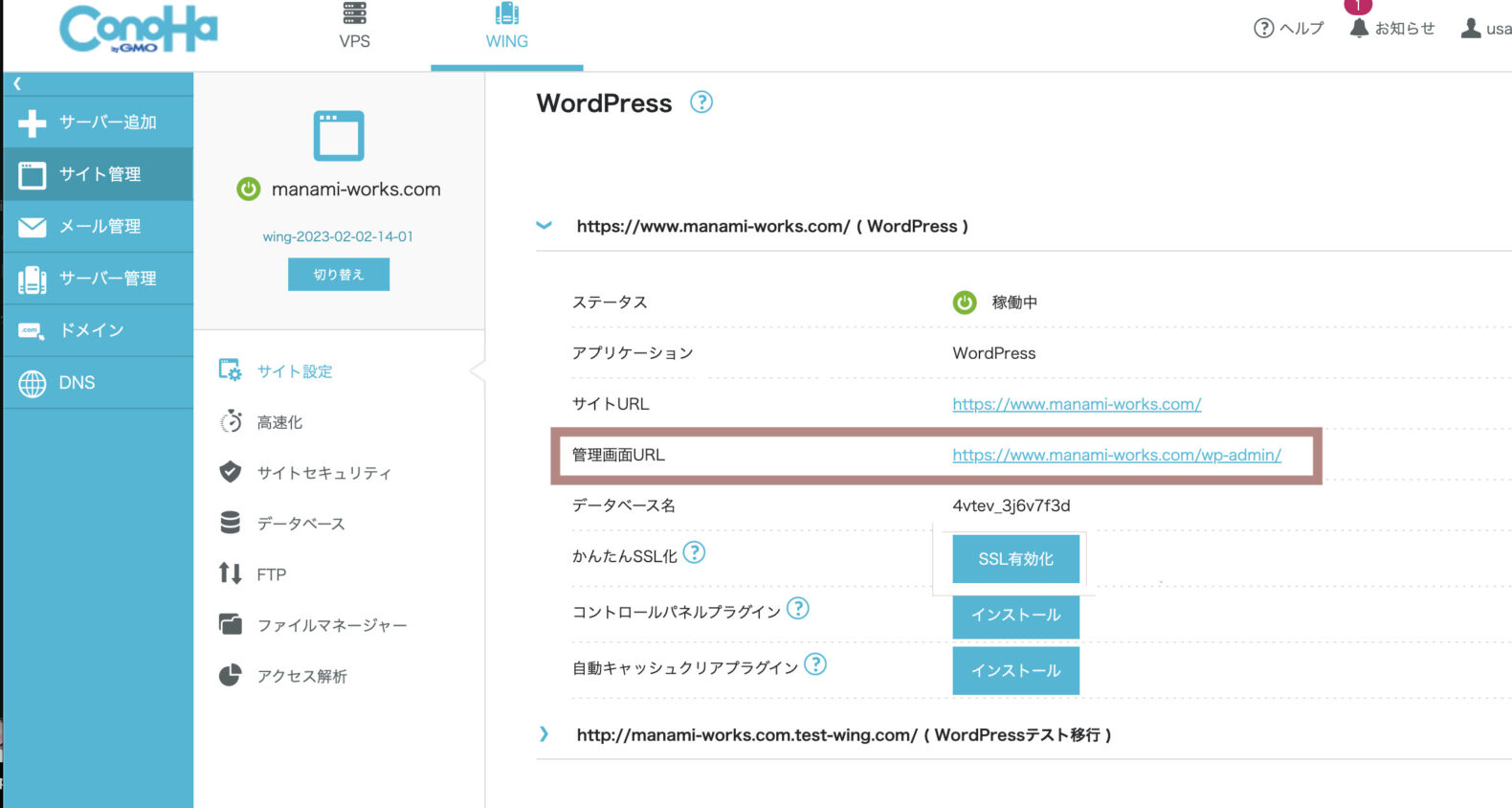Click the https://www.manami-works.com/ ( WordPress ) header text

(x=772, y=226)
